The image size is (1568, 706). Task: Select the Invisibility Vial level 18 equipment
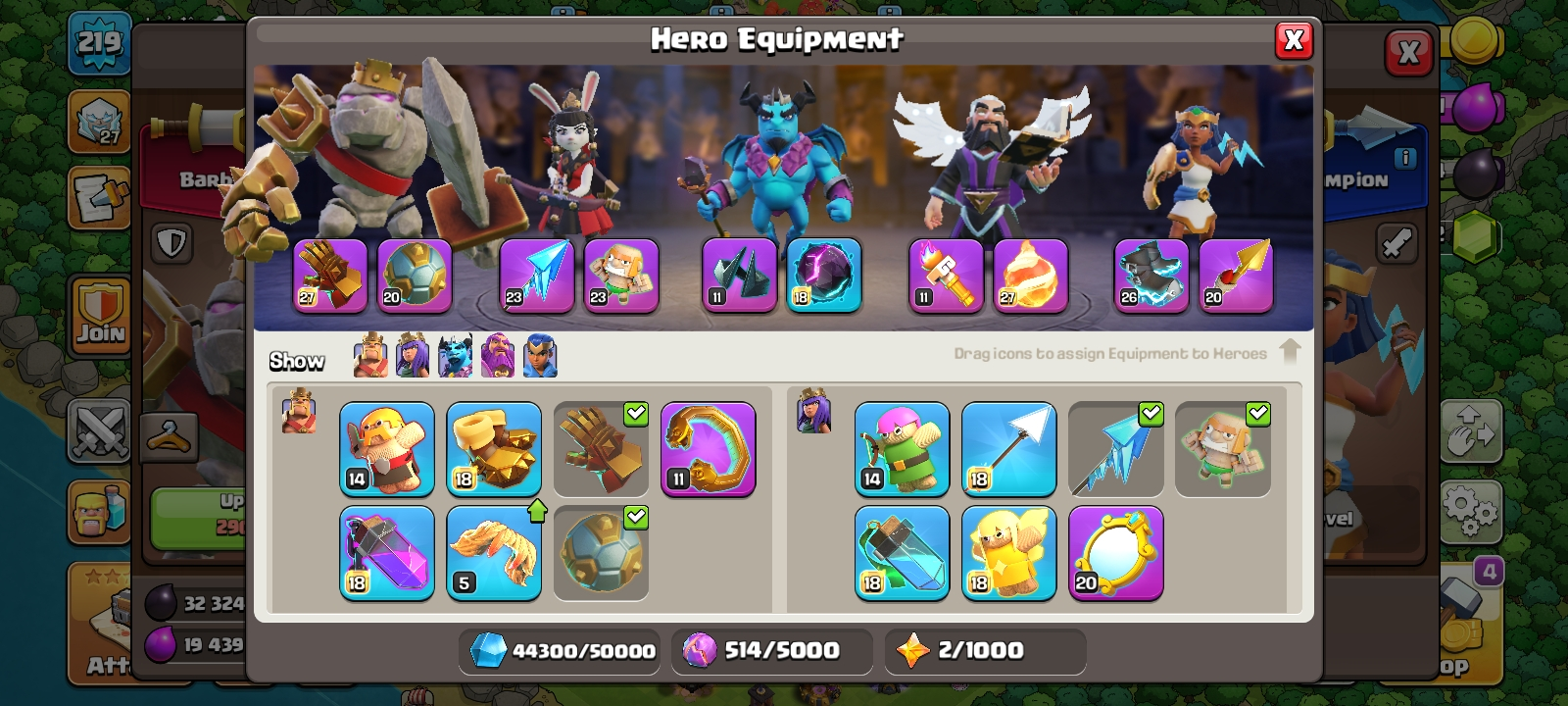coord(902,553)
